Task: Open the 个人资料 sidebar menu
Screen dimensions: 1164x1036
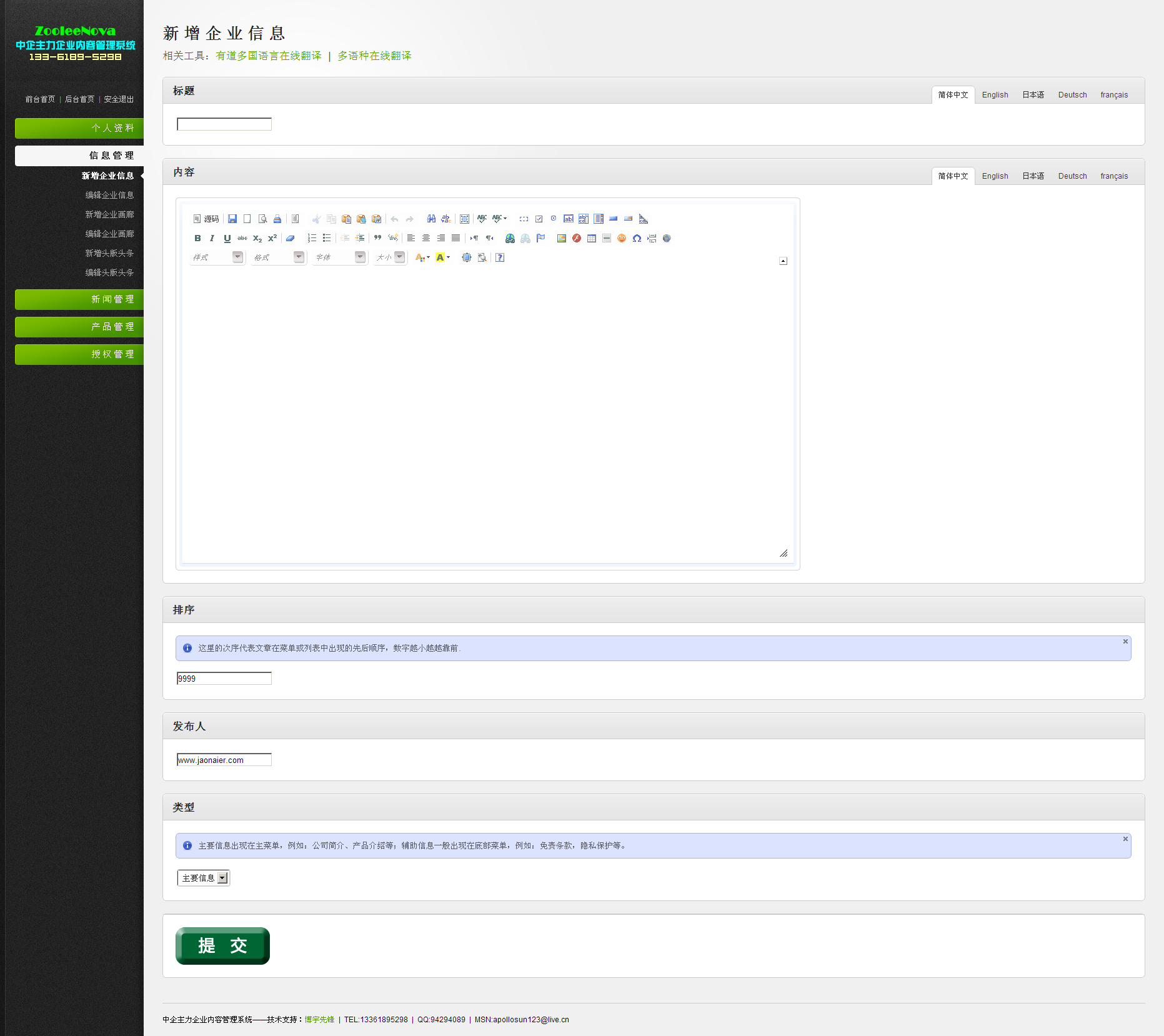Action: pyautogui.click(x=79, y=128)
